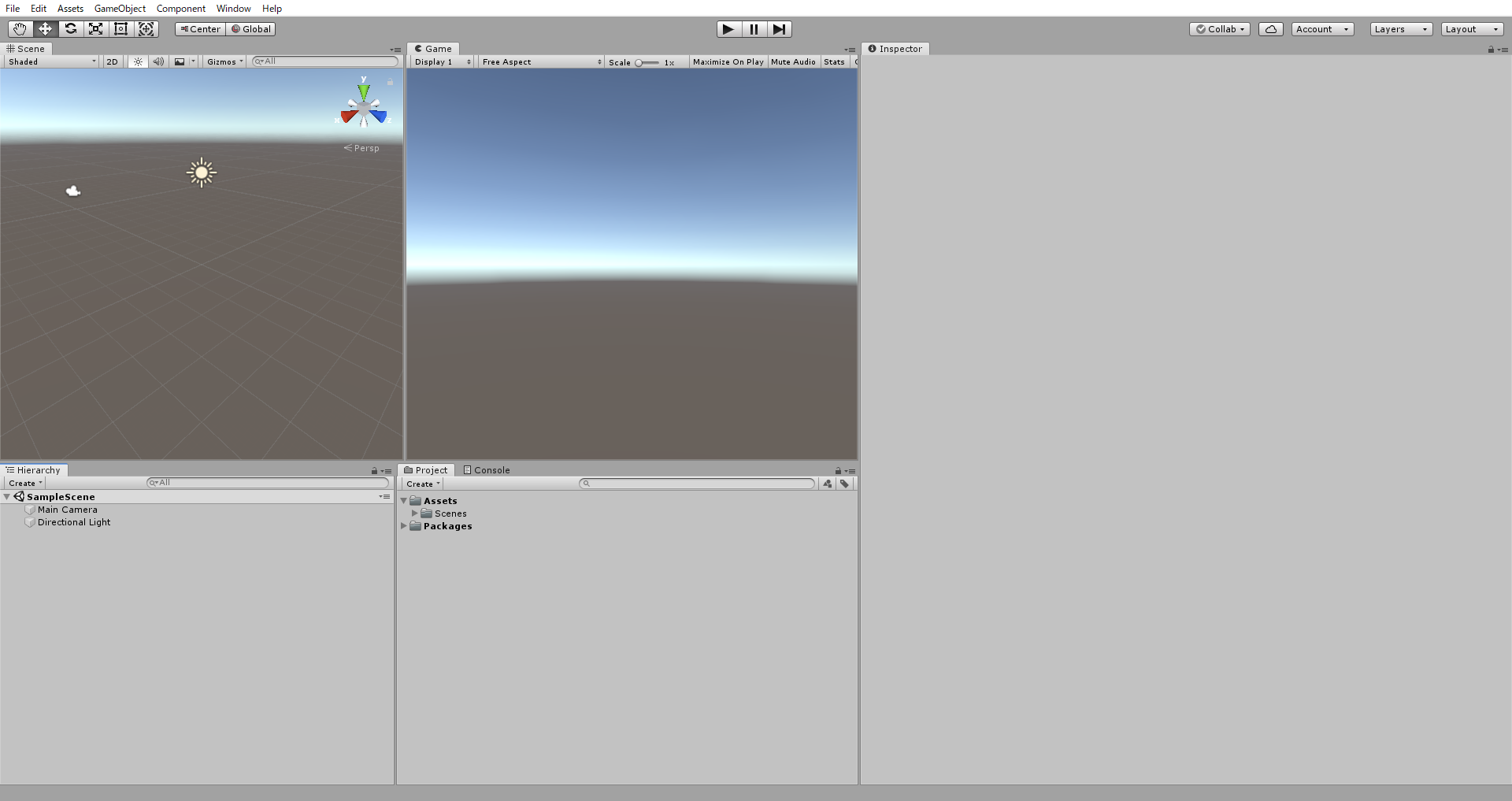
Task: Expand the Scenes folder arrow
Action: point(415,514)
